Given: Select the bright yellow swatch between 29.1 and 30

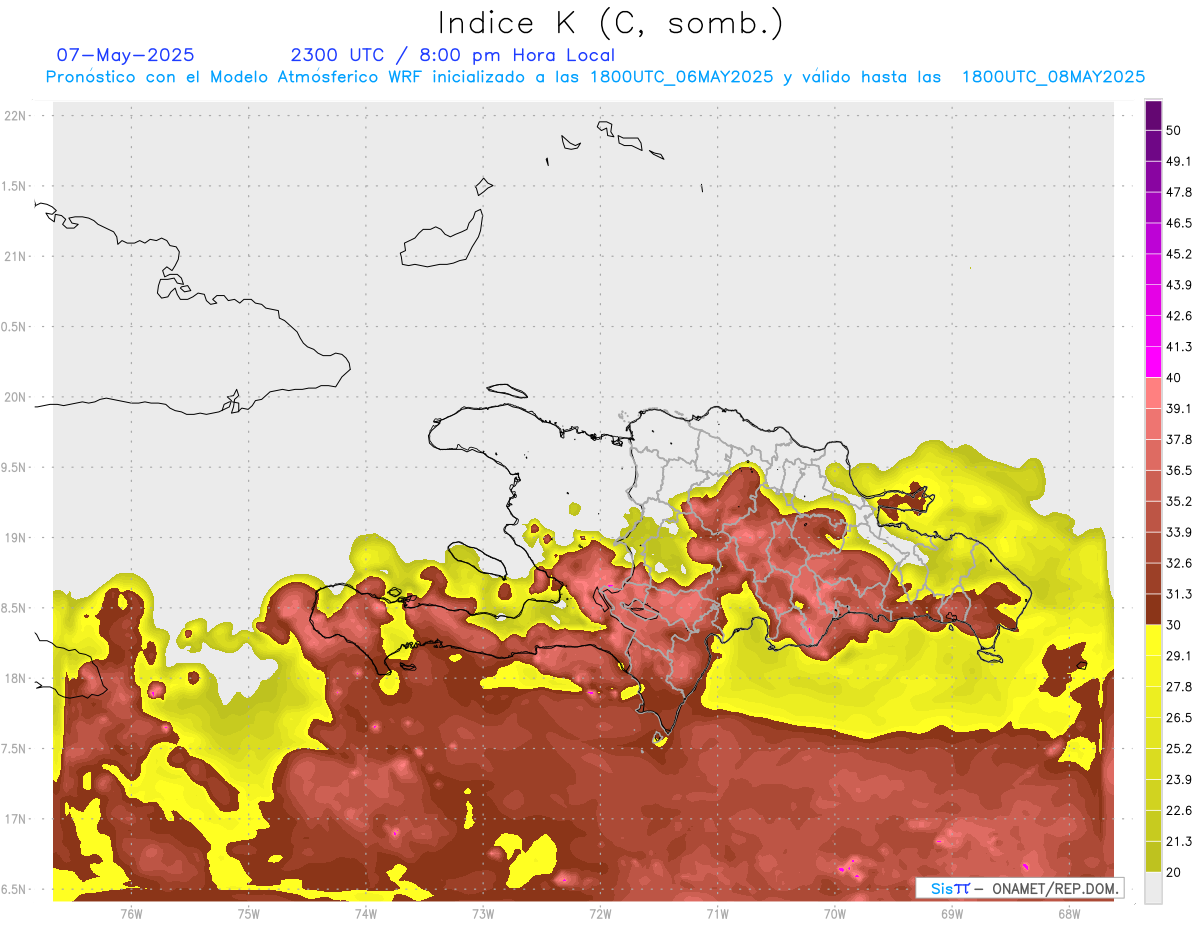Looking at the screenshot, I should tap(1153, 640).
